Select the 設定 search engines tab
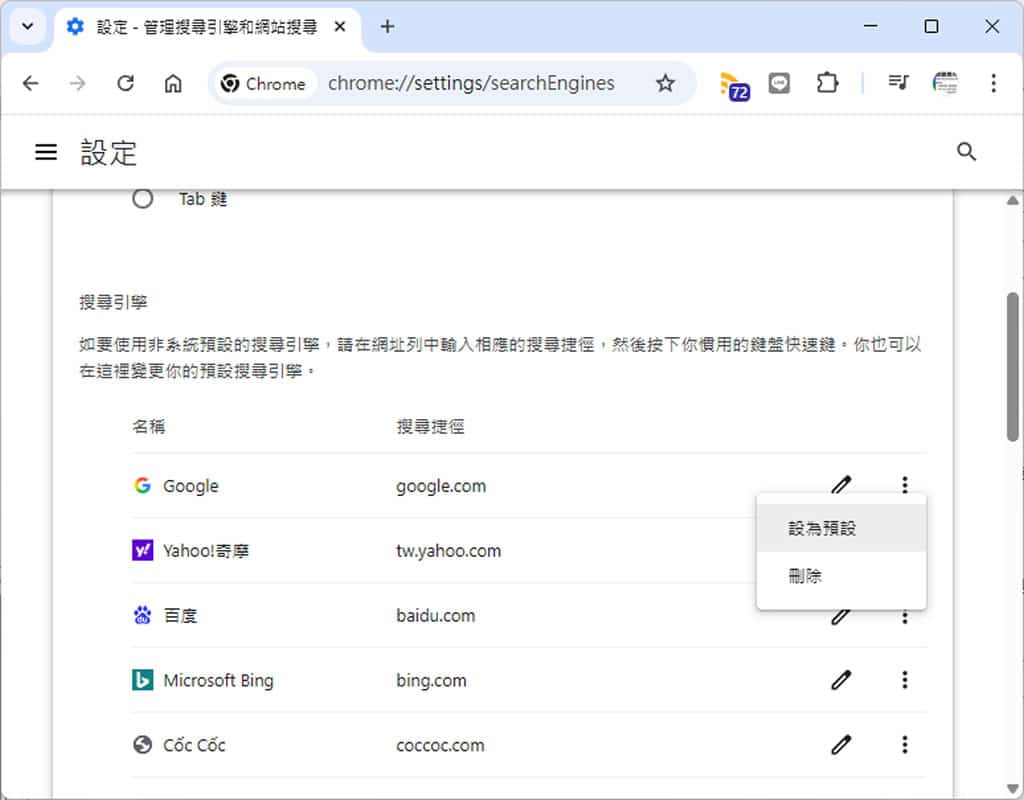 [207, 27]
